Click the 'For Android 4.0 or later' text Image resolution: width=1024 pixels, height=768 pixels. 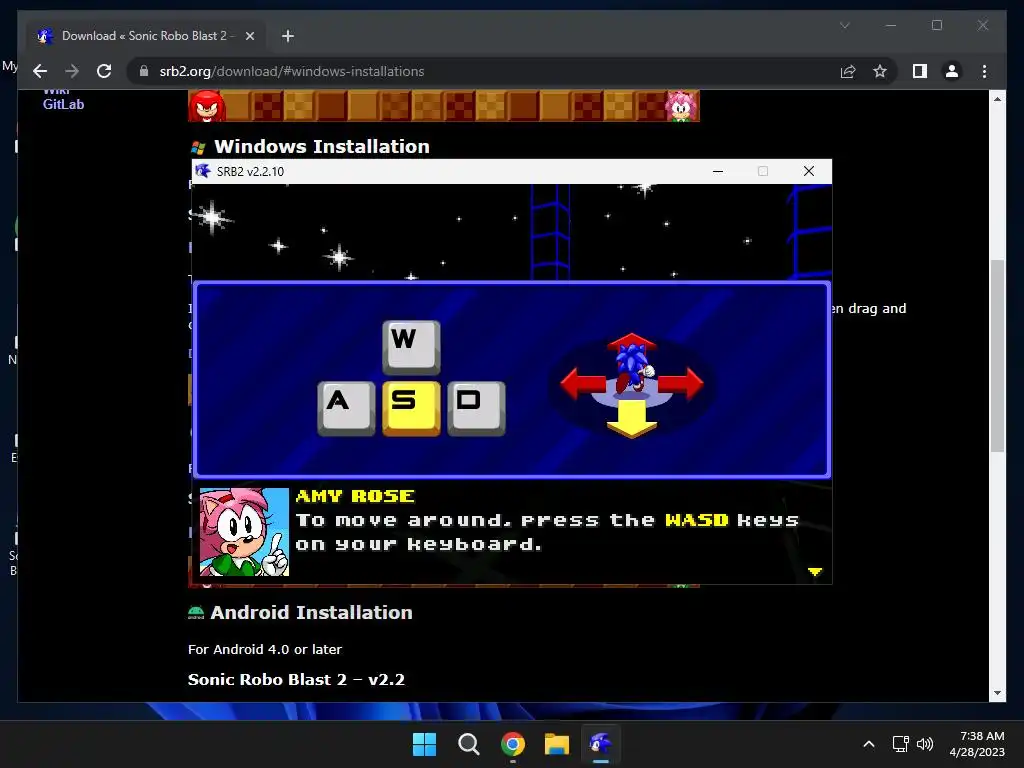pyautogui.click(x=264, y=649)
